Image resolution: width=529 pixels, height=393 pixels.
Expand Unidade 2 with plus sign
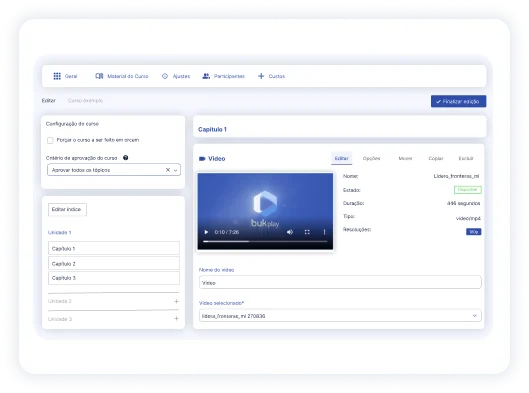[x=176, y=301]
